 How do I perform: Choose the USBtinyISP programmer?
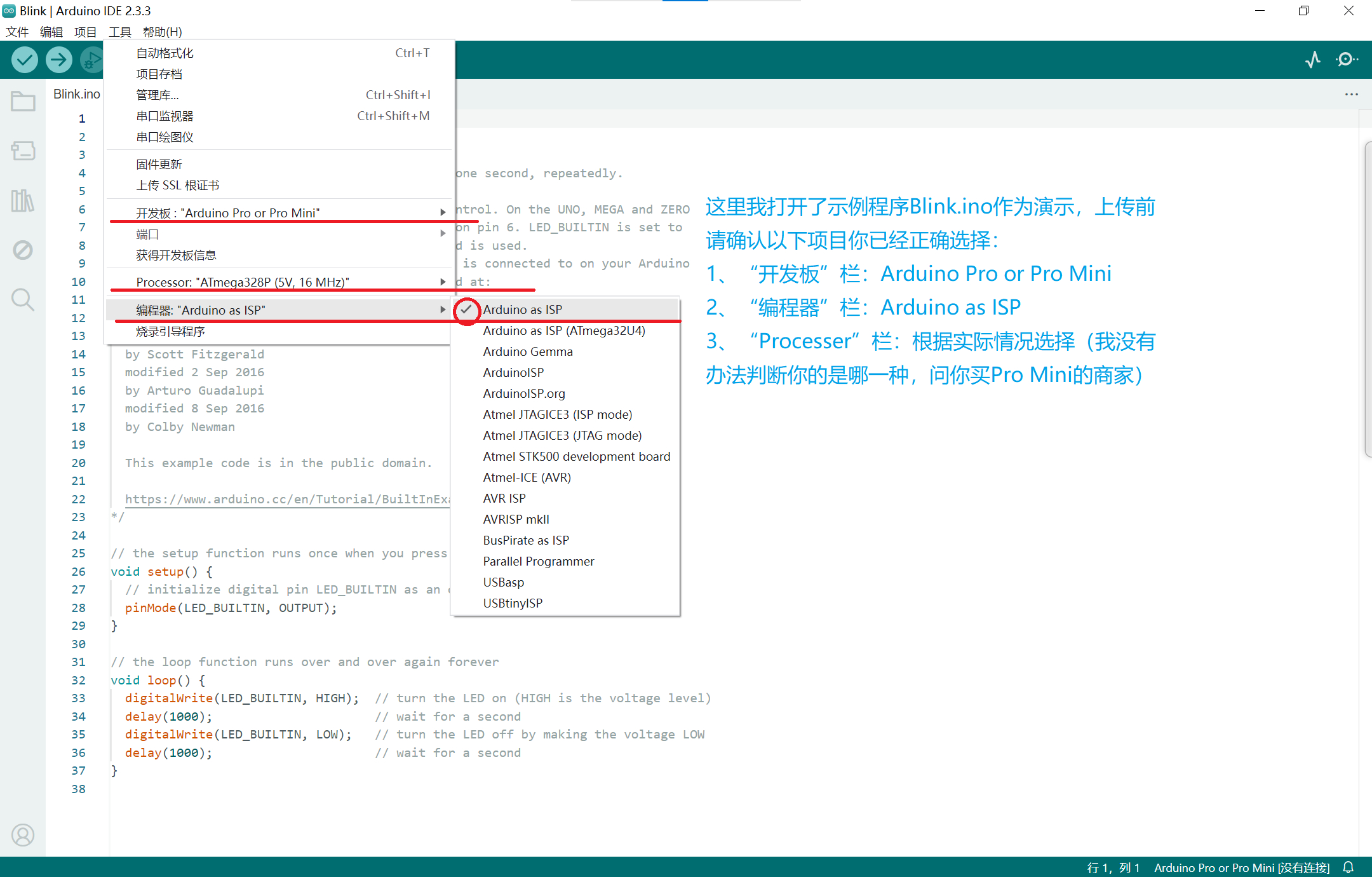click(x=565, y=603)
